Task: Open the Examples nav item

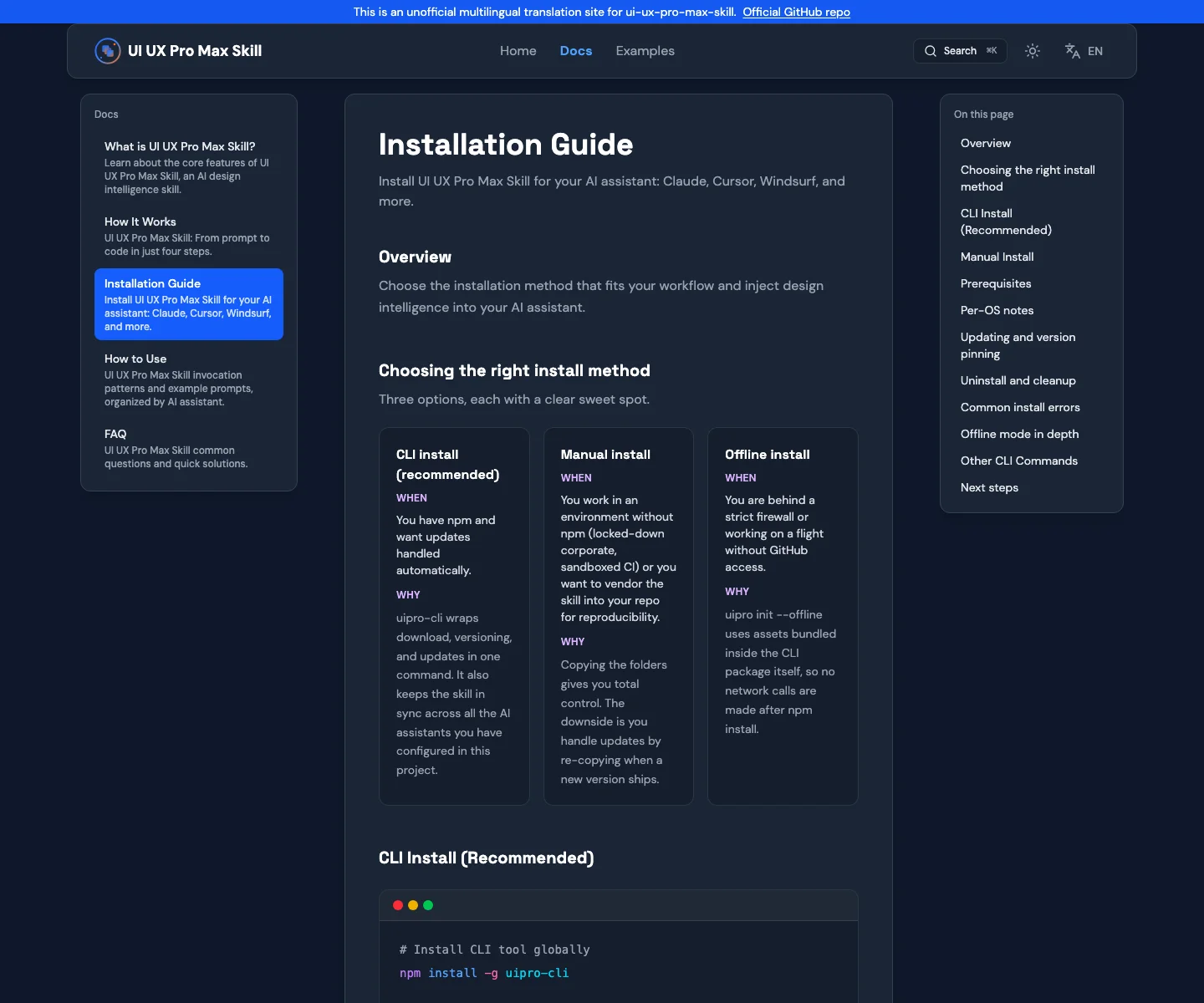Action: click(645, 51)
